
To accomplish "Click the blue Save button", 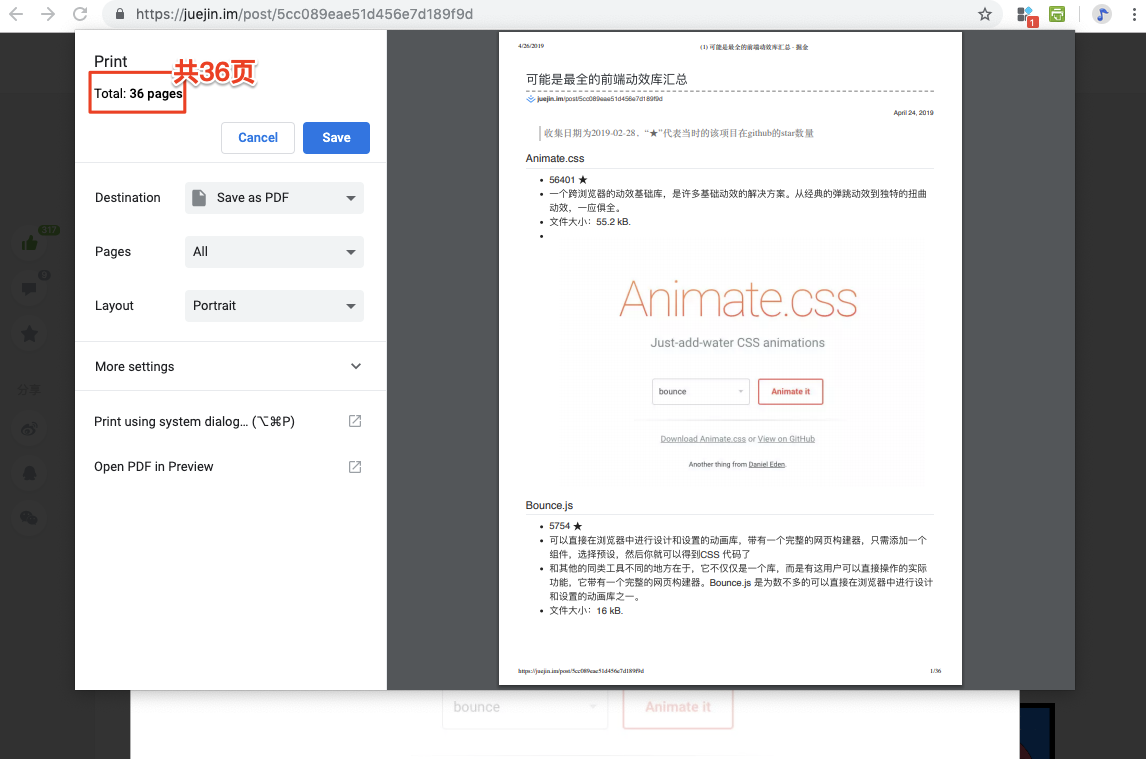I will click(336, 138).
